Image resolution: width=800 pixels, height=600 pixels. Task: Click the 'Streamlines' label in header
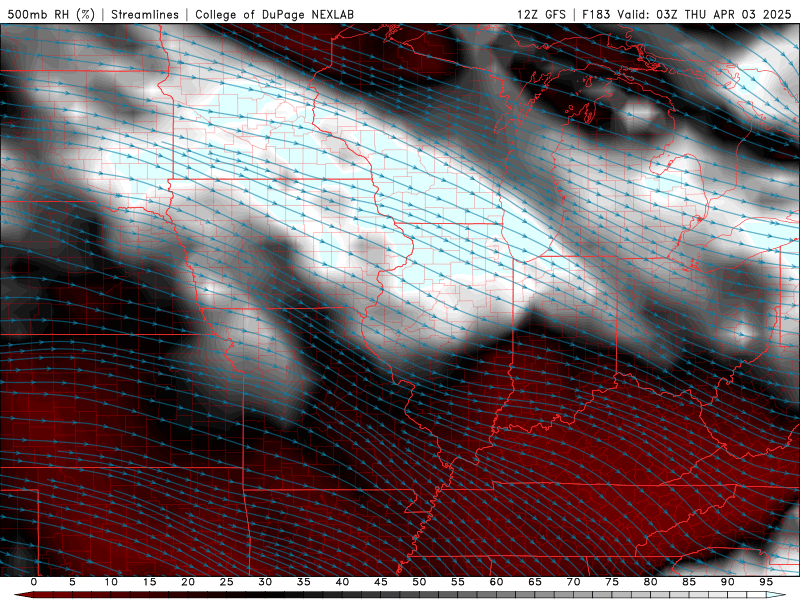(145, 14)
